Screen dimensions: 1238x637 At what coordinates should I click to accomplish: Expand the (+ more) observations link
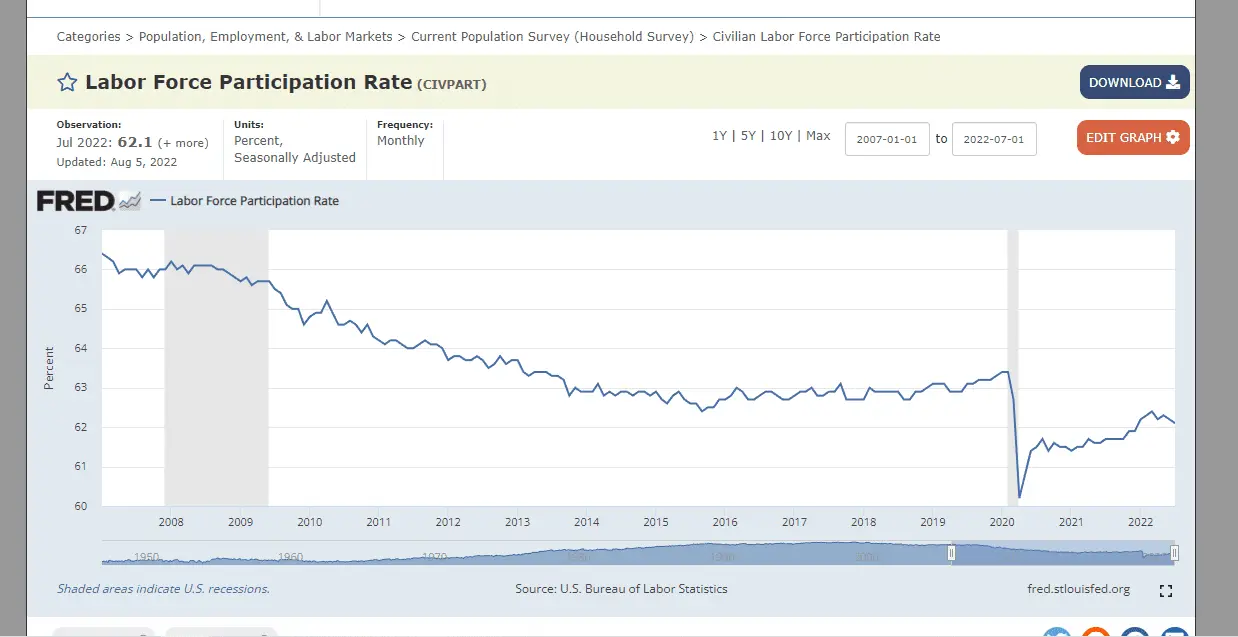pyautogui.click(x=183, y=143)
